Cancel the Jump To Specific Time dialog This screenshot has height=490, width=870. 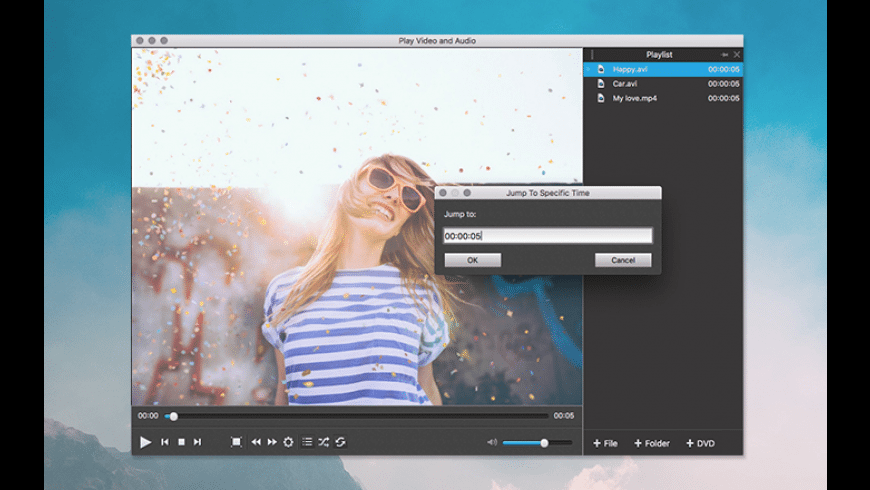coord(623,260)
